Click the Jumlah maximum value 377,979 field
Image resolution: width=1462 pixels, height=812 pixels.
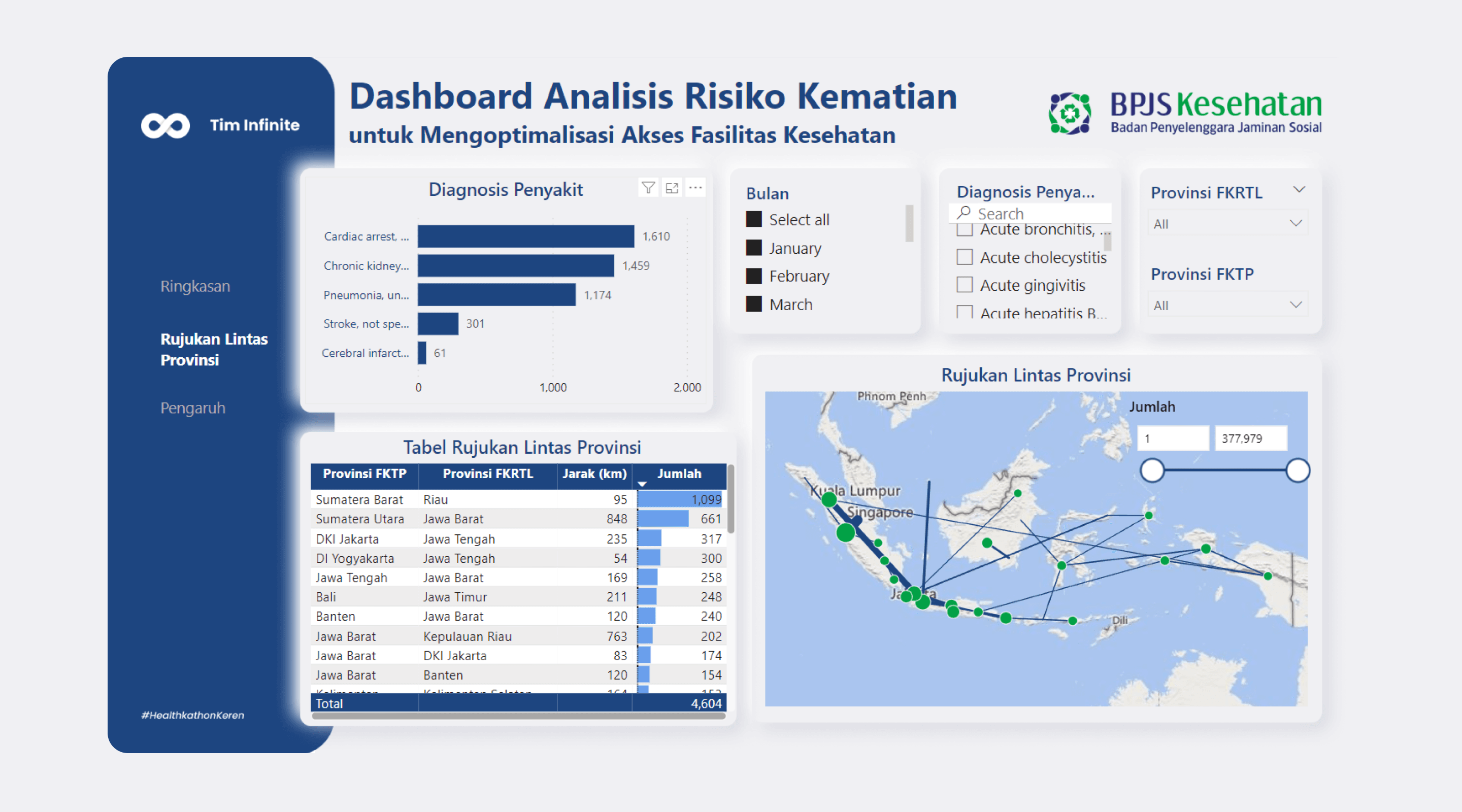tap(1250, 438)
